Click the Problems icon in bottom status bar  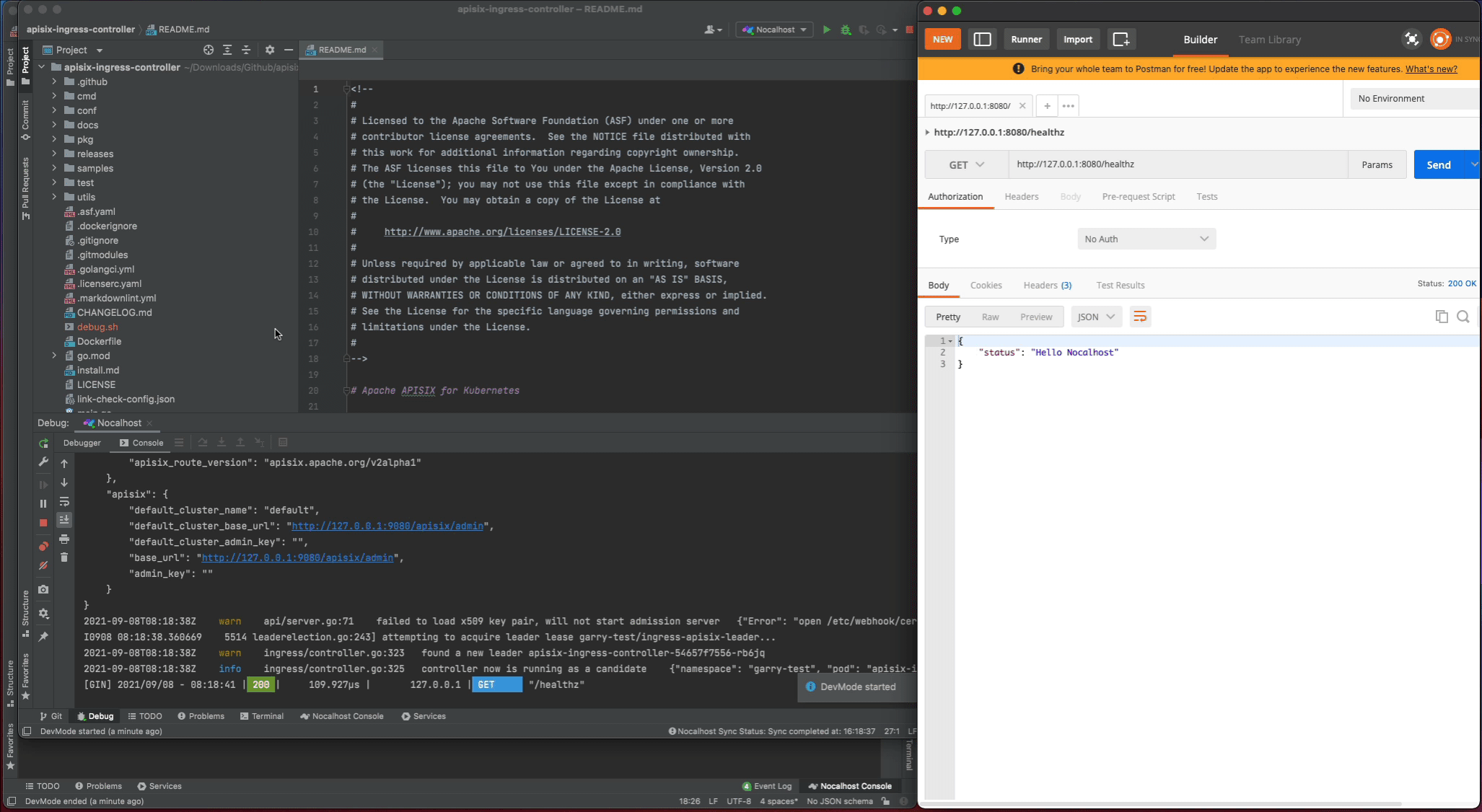click(99, 786)
